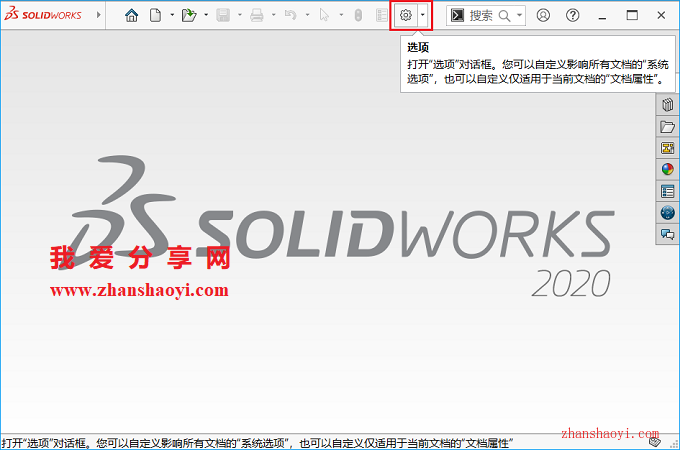Click the Print icon
The height and width of the screenshot is (450, 680).
[257, 16]
